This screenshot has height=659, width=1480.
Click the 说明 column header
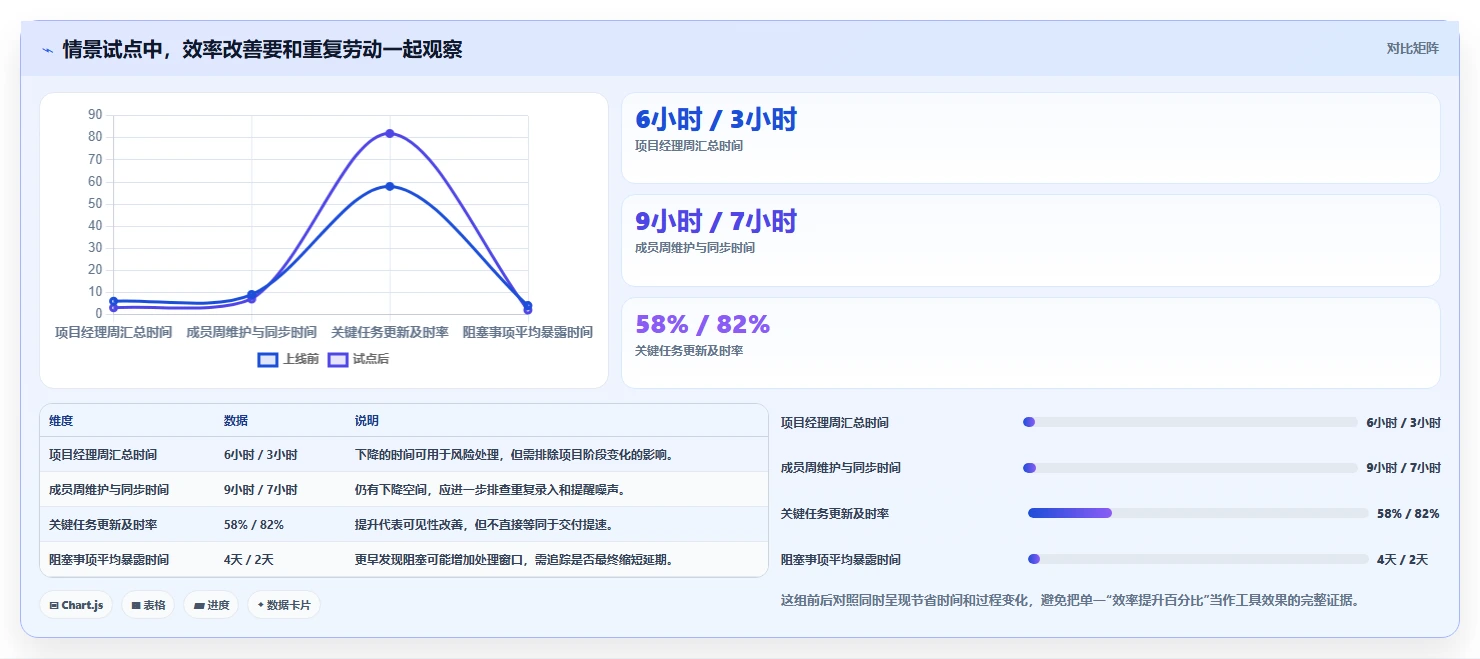tap(367, 421)
